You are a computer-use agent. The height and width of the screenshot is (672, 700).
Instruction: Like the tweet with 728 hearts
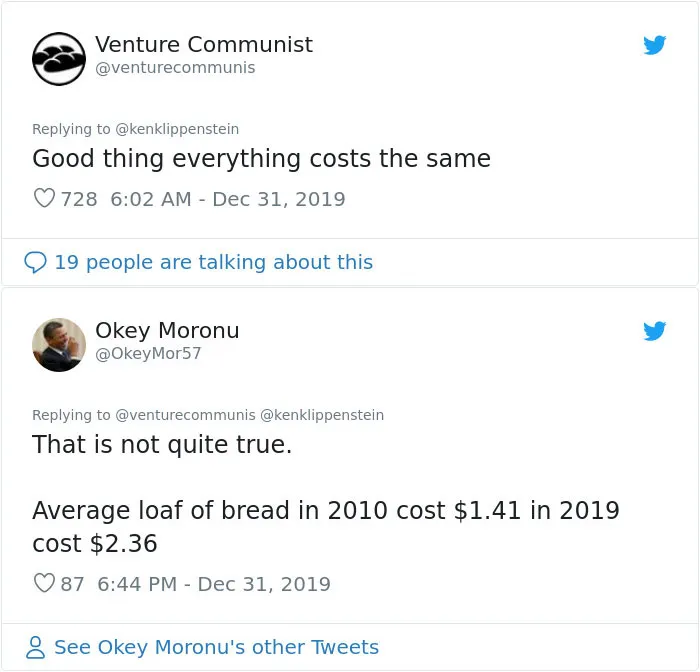click(44, 198)
